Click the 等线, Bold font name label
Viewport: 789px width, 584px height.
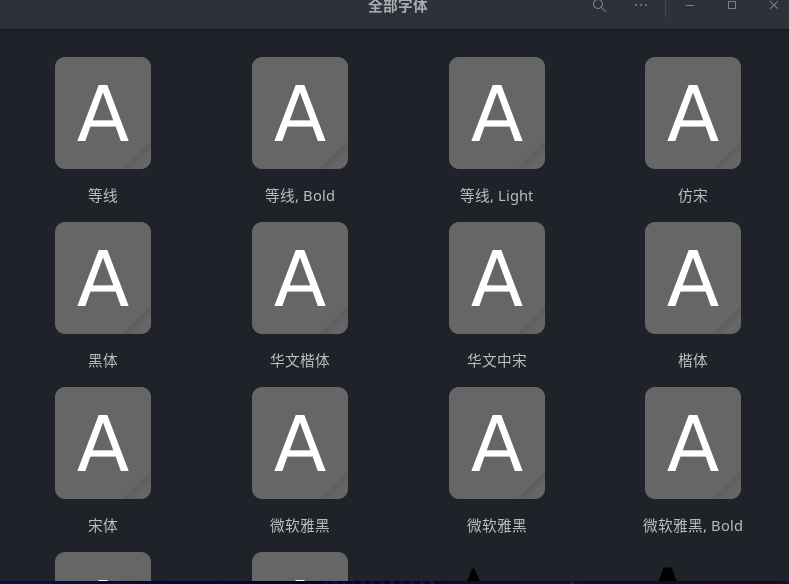(300, 196)
